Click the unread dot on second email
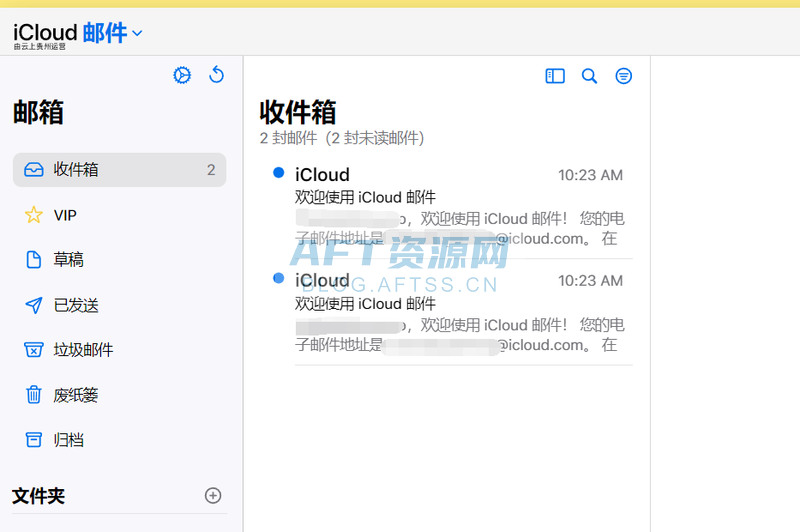This screenshot has height=532, width=800. coord(279,278)
